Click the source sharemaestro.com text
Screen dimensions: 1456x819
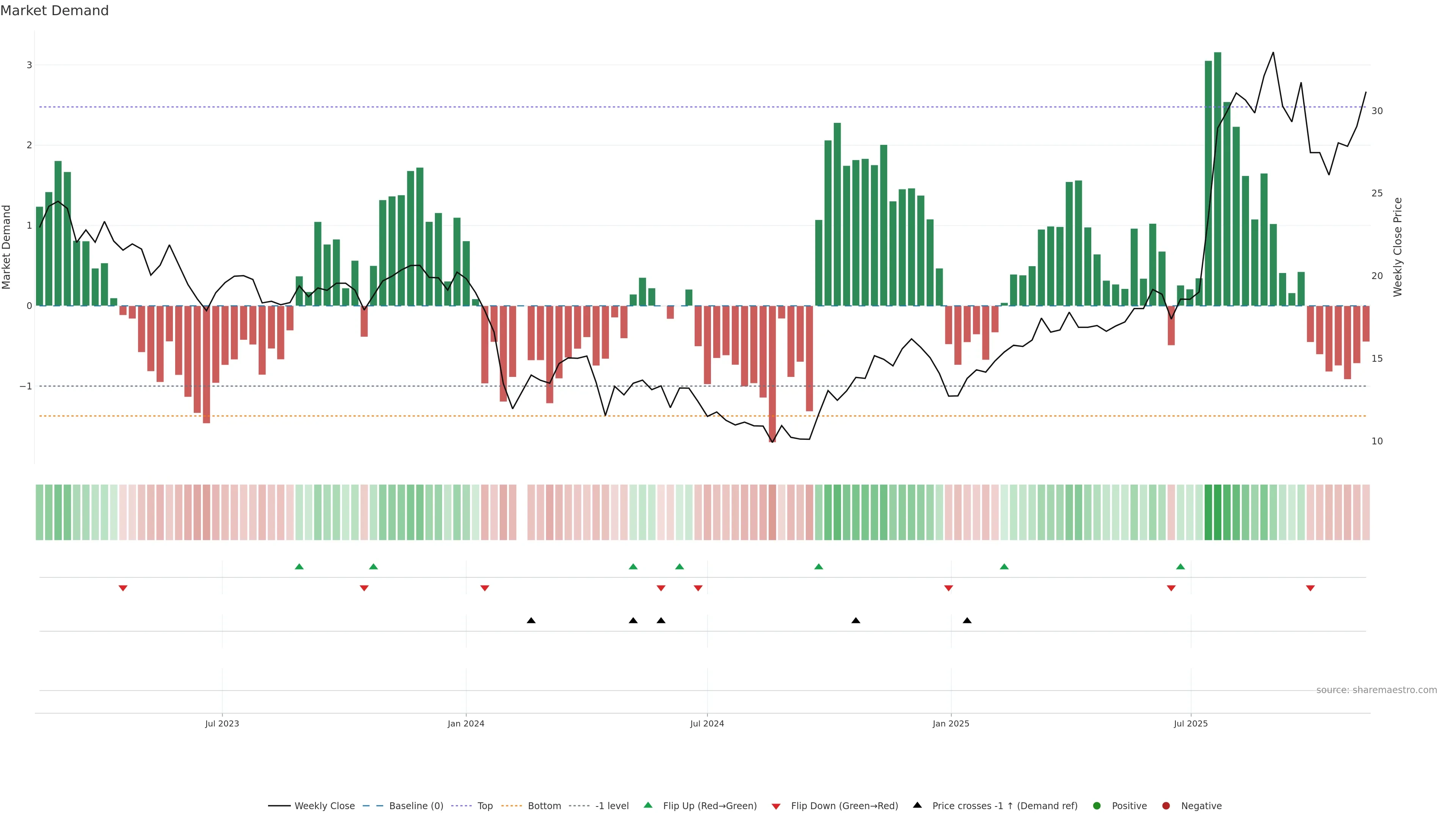point(1376,690)
